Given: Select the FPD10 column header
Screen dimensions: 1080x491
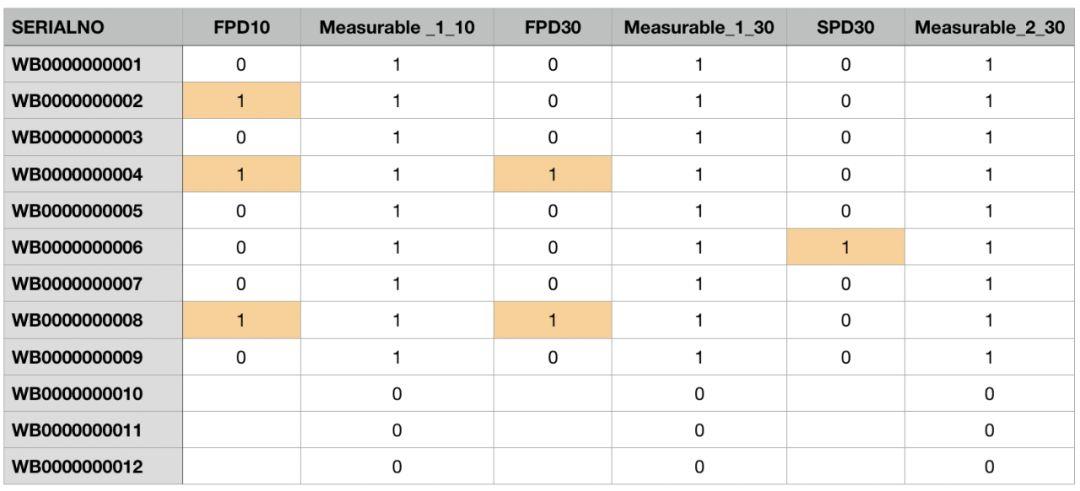Looking at the screenshot, I should pyautogui.click(x=241, y=28).
